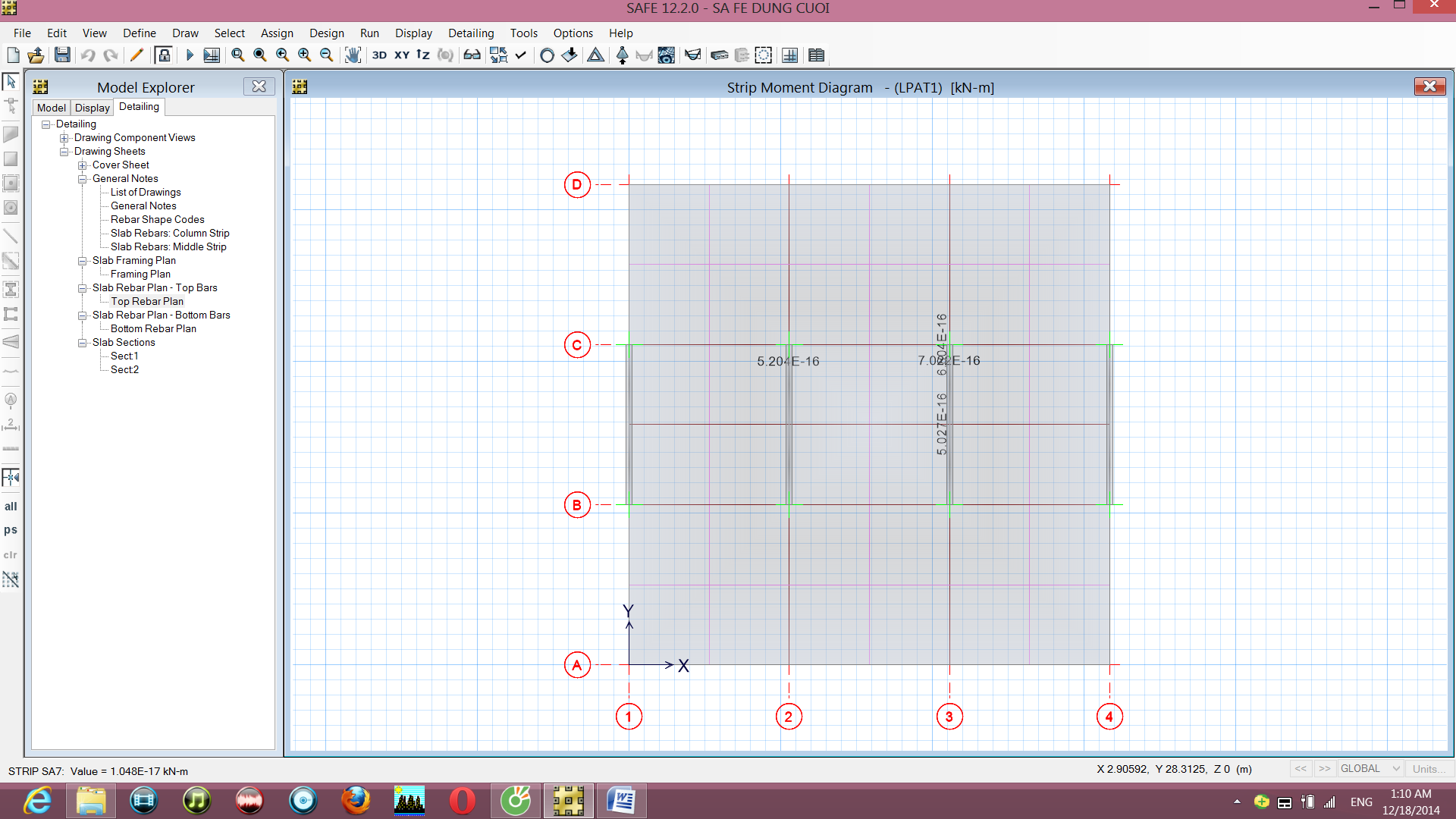The width and height of the screenshot is (1456, 819).
Task: Select Top Rebar Plan tree item
Action: (x=146, y=302)
